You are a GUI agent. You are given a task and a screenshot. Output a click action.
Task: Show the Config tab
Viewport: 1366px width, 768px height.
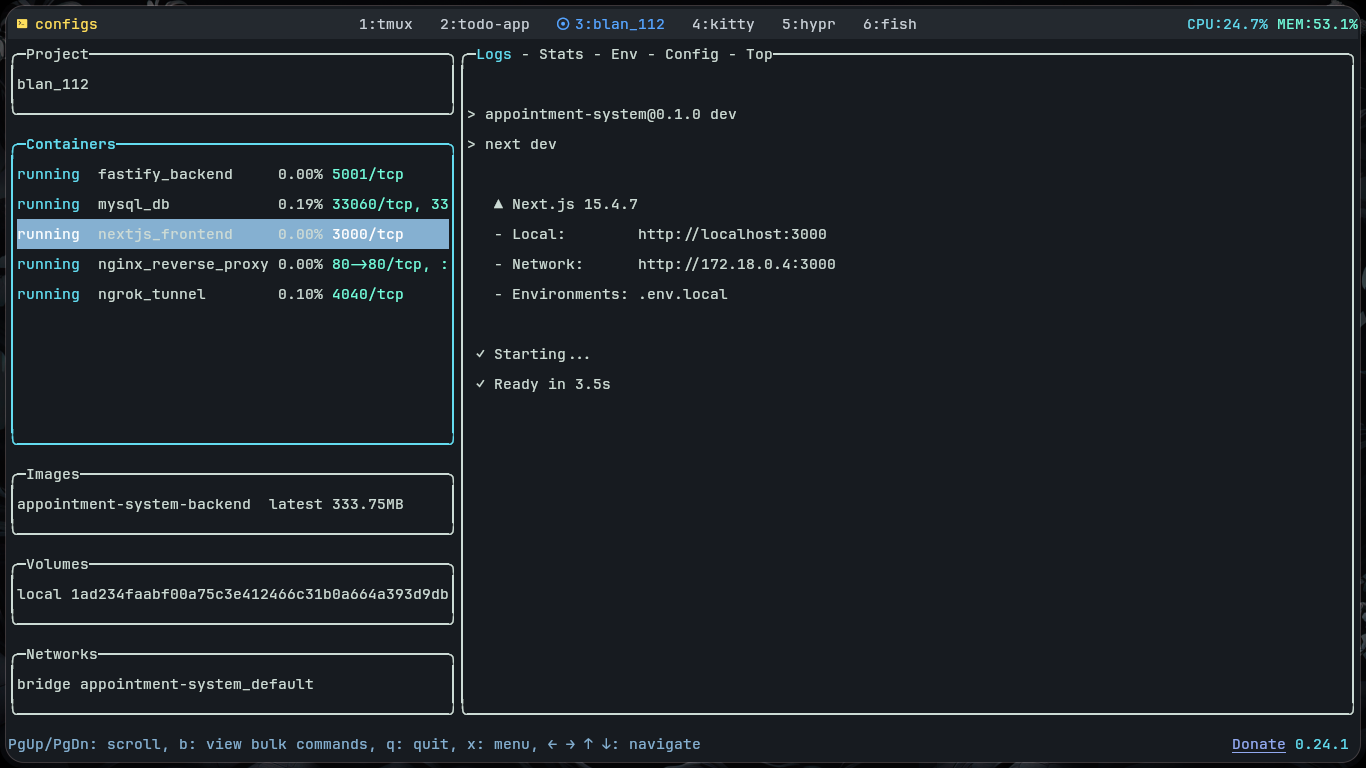click(x=691, y=54)
